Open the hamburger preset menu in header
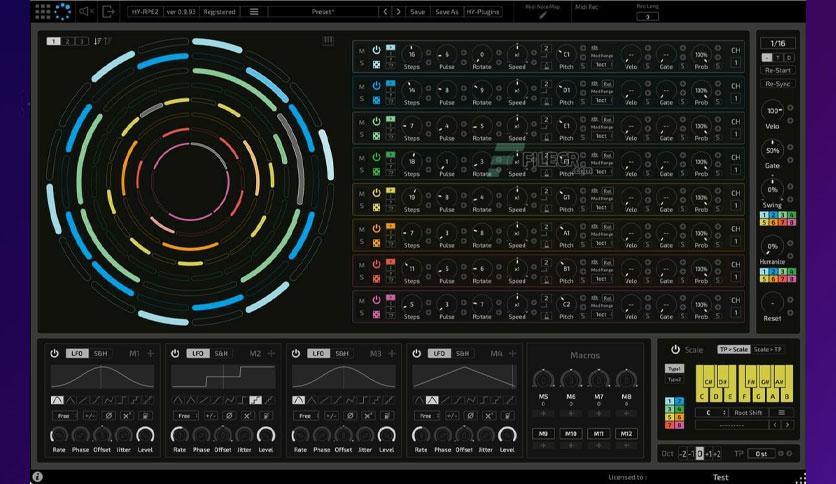Screen dimensions: 836x484 pos(254,11)
